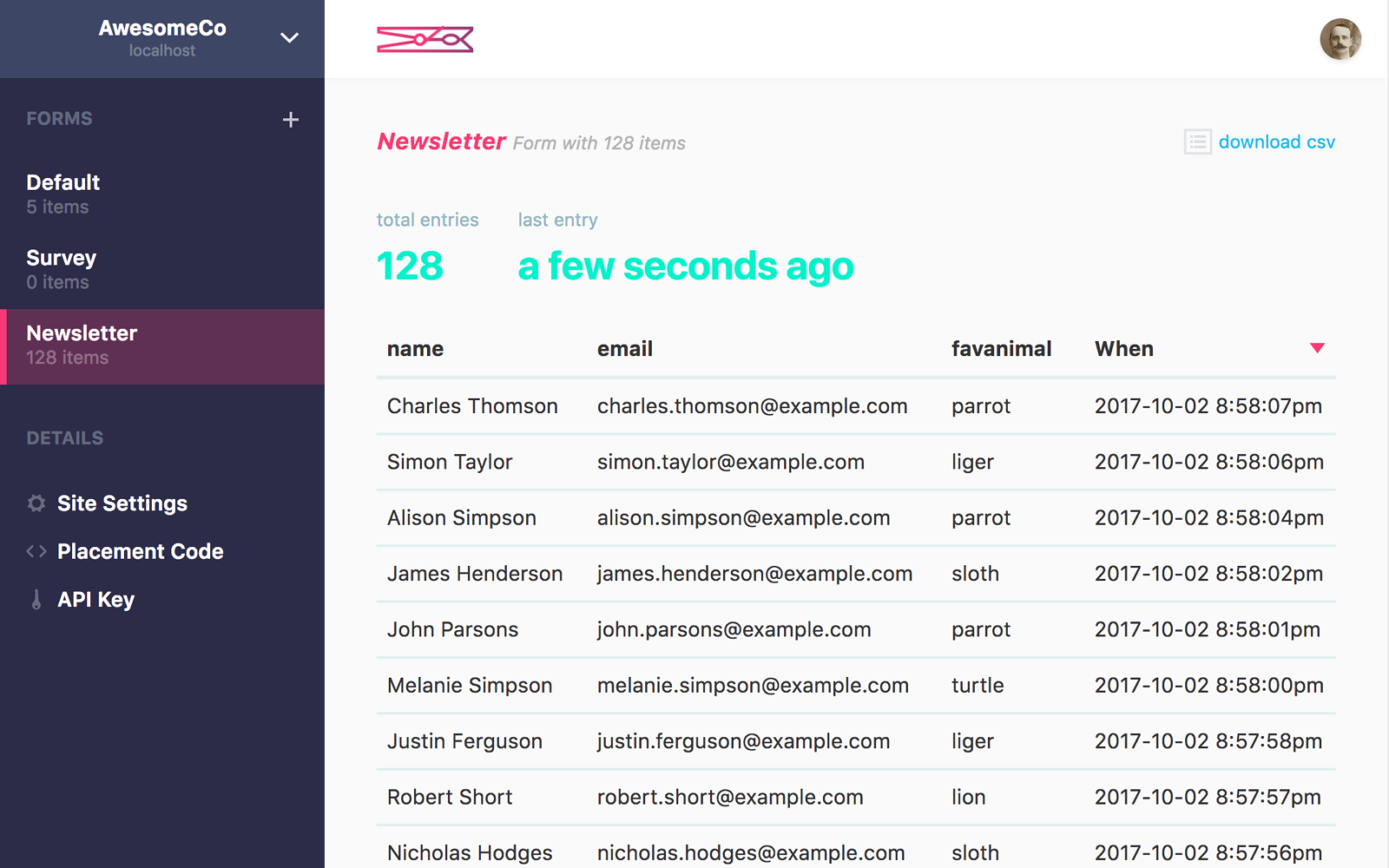Sort by the When column header
This screenshot has height=868, width=1389.
(1124, 349)
